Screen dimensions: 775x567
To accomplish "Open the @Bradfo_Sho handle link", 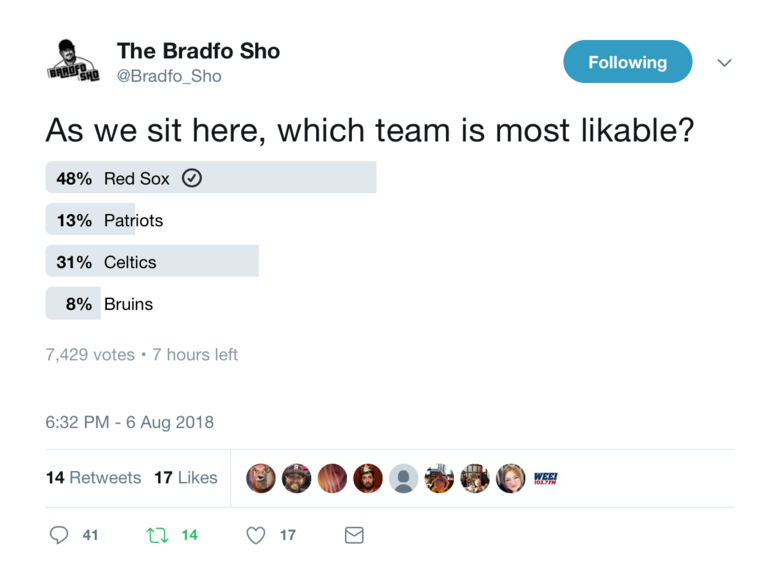I will pos(169,76).
